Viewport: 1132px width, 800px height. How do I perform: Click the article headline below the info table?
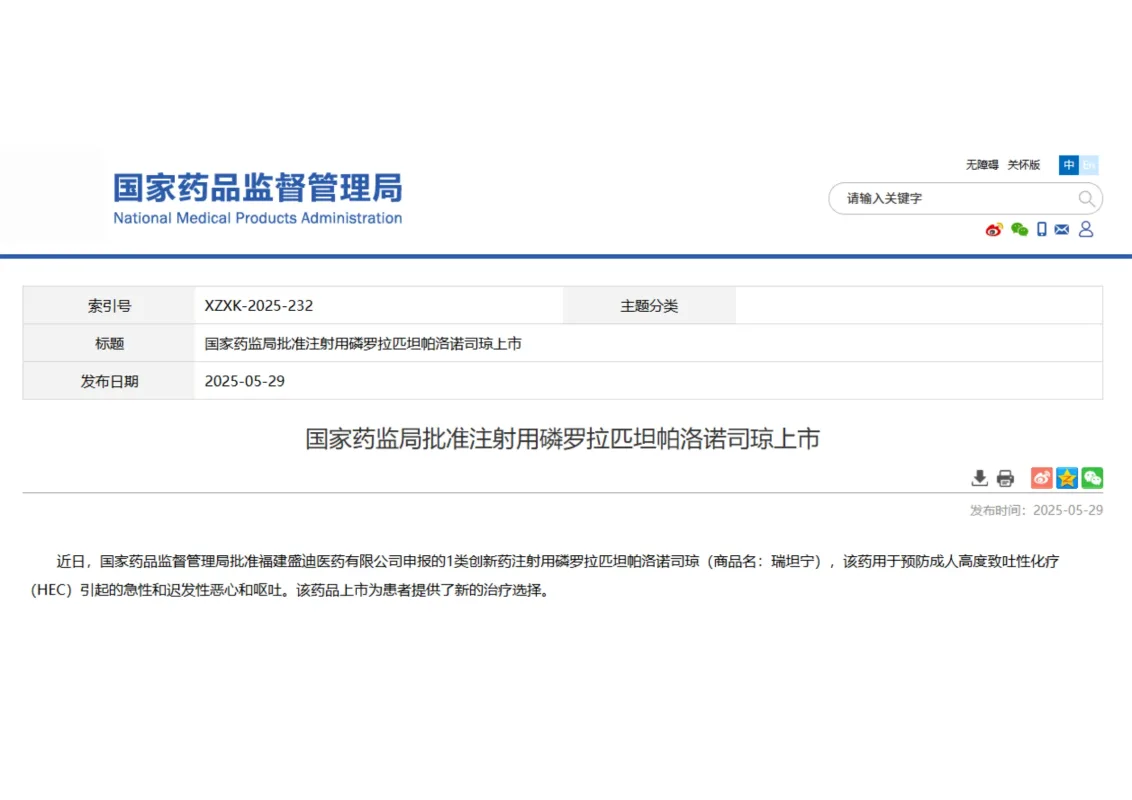tap(562, 438)
